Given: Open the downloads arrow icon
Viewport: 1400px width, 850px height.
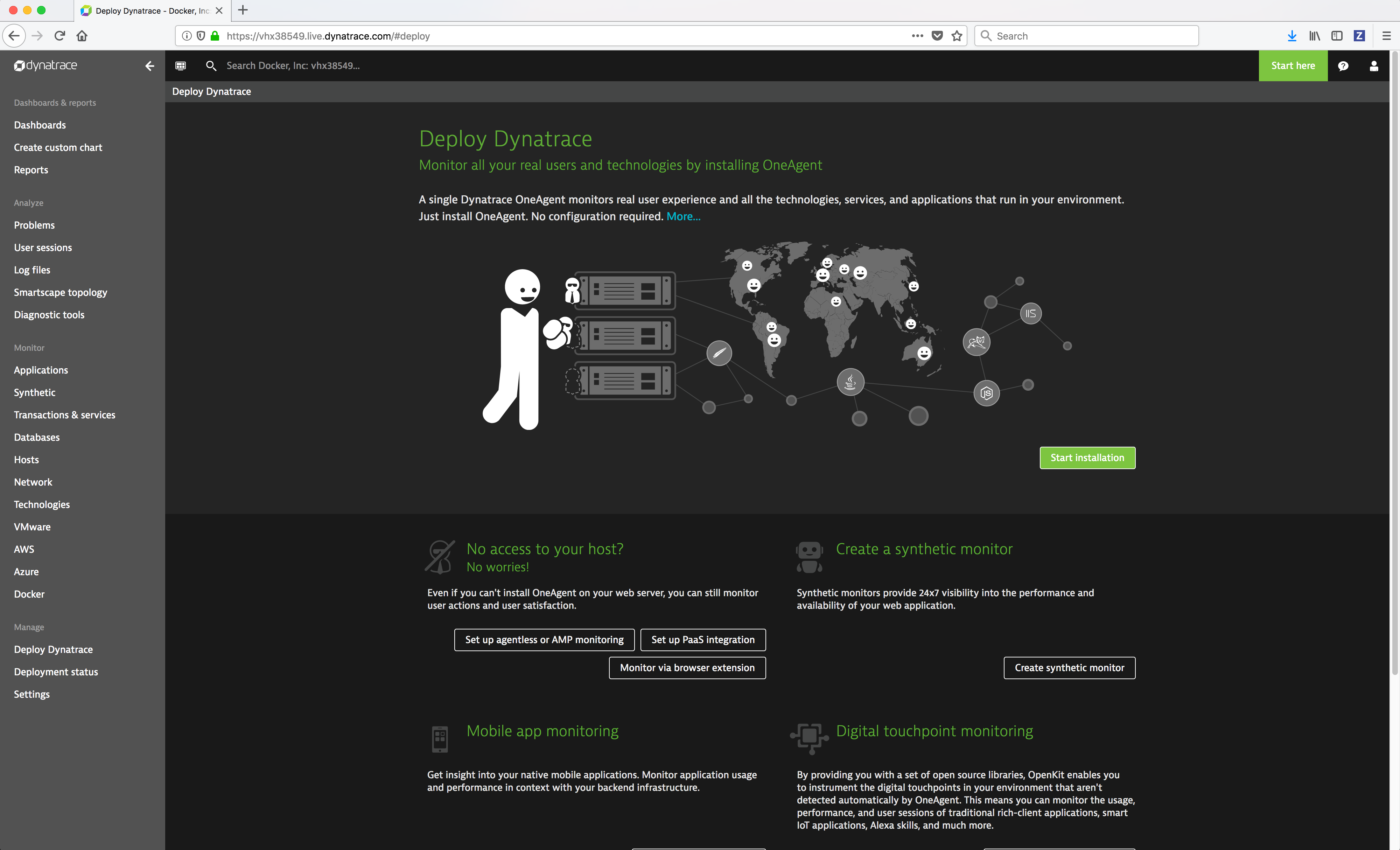Looking at the screenshot, I should point(1292,36).
